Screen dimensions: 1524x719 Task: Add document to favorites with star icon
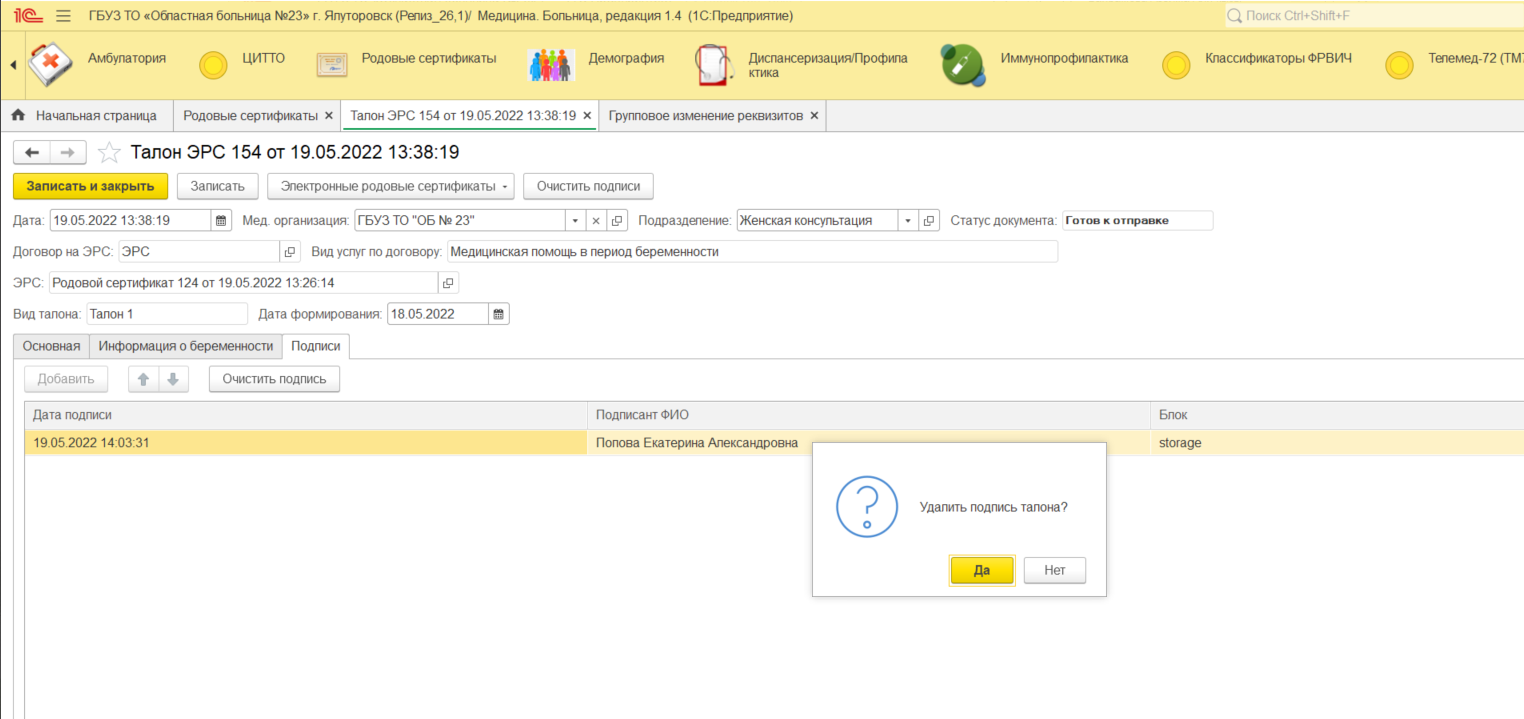click(x=109, y=153)
